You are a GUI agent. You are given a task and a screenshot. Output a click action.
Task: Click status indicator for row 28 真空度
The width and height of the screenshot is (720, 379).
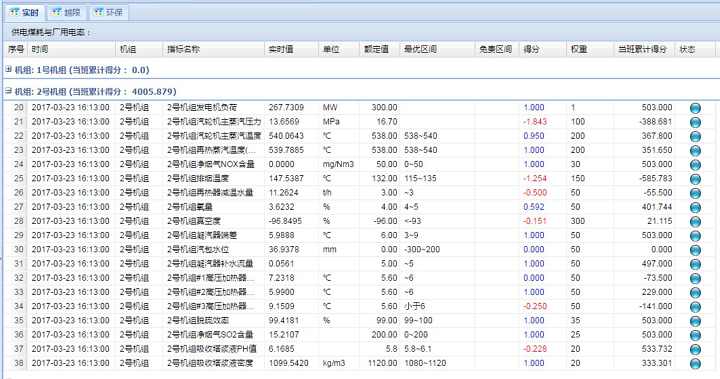(695, 222)
